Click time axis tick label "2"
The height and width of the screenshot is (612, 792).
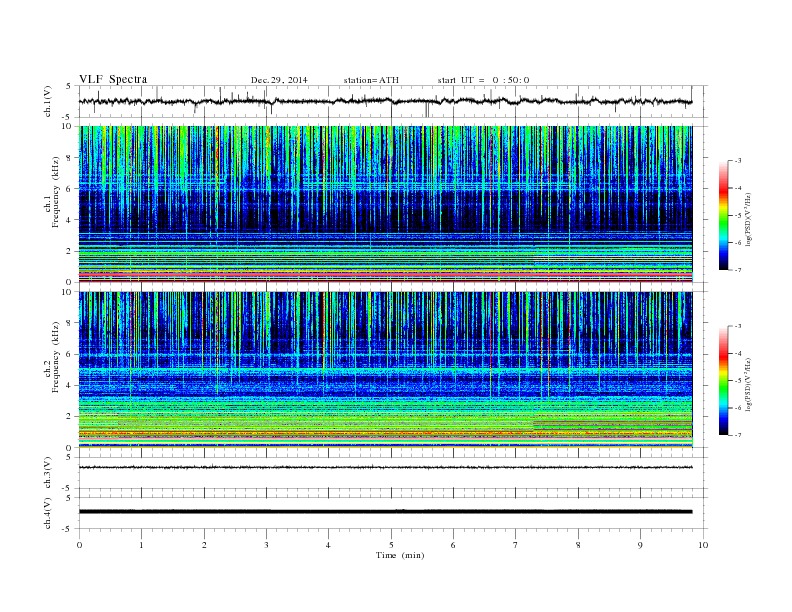pos(204,545)
